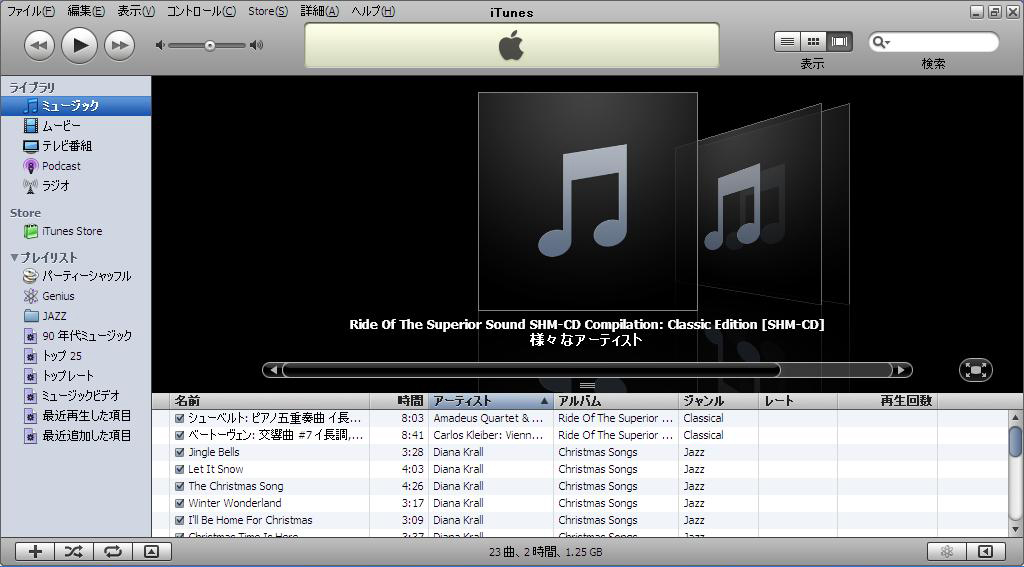This screenshot has height=567, width=1024.
Task: Open the コントロール menu
Action: (x=201, y=11)
